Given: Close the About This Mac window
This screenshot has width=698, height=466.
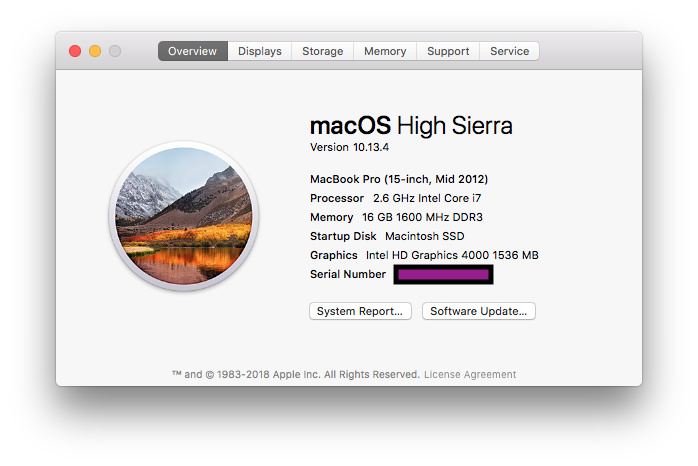Looking at the screenshot, I should (75, 51).
